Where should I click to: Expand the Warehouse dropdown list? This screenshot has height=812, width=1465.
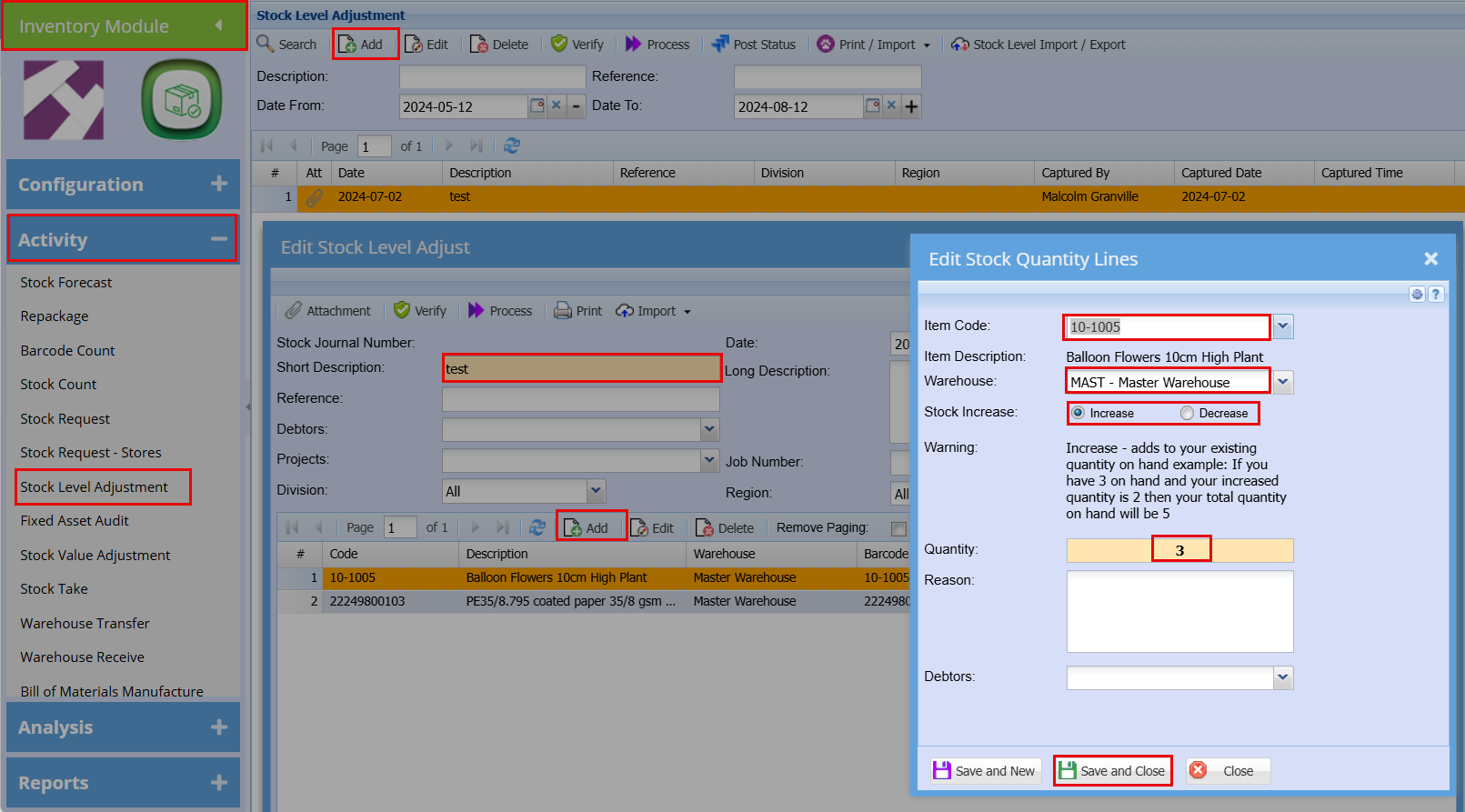[x=1282, y=382]
